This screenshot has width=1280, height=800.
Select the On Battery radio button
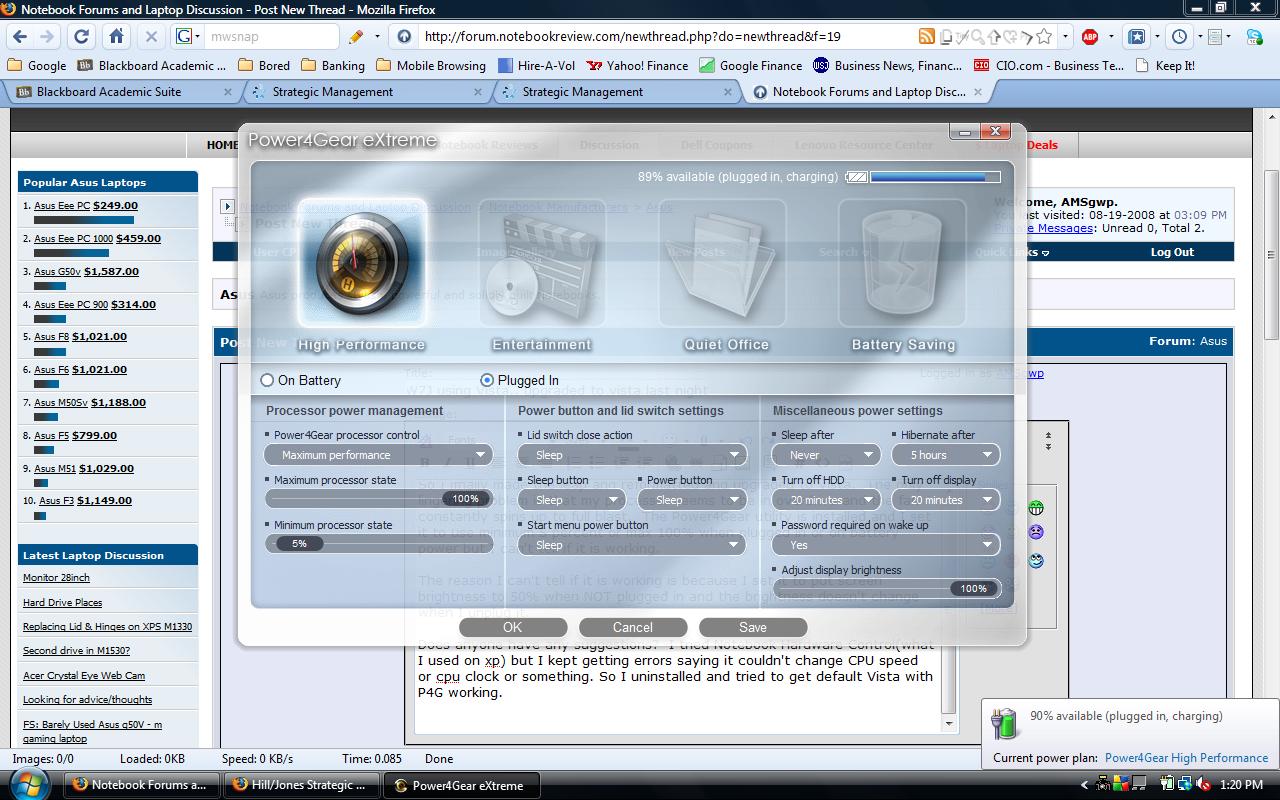pyautogui.click(x=267, y=380)
